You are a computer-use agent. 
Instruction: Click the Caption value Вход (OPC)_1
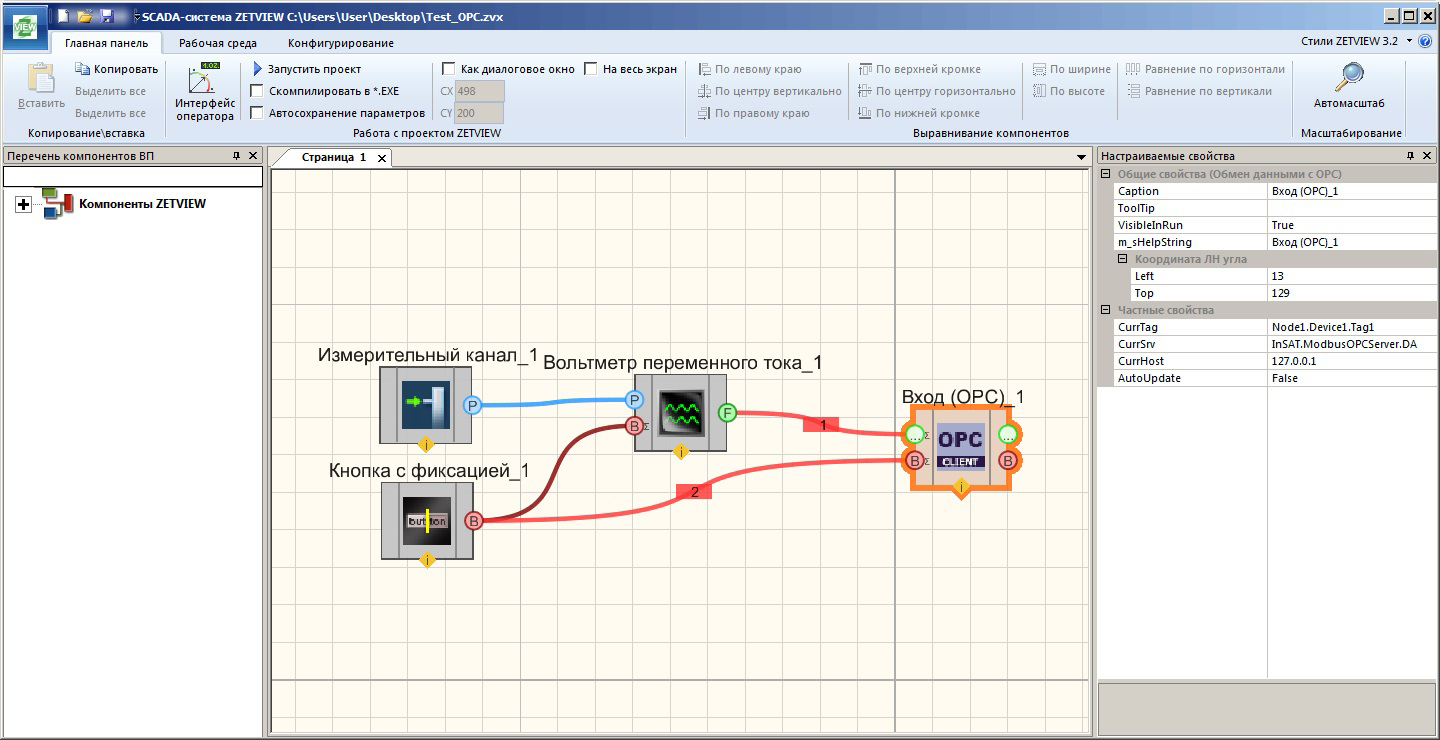[x=1352, y=191]
